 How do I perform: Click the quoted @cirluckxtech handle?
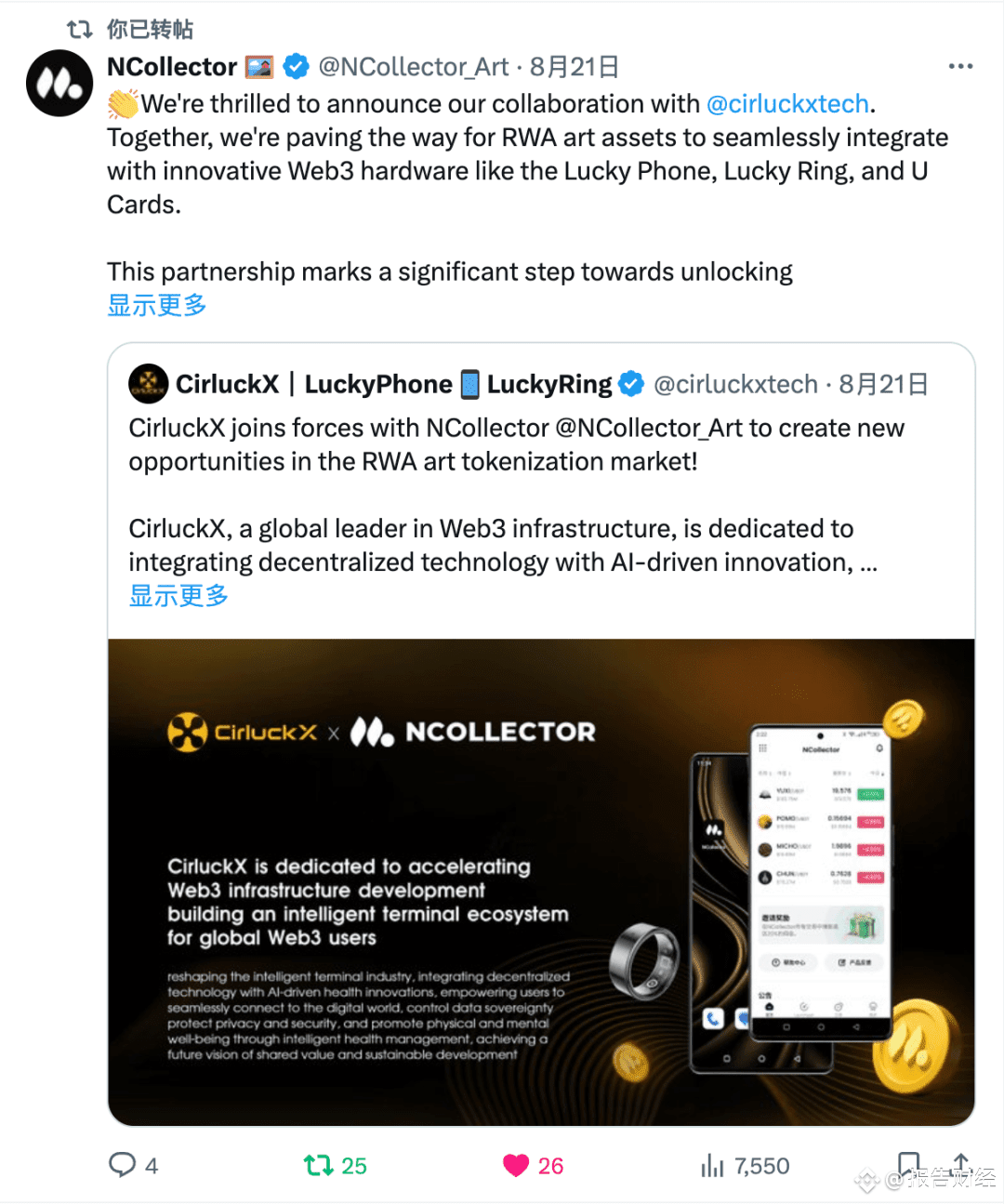click(x=736, y=384)
